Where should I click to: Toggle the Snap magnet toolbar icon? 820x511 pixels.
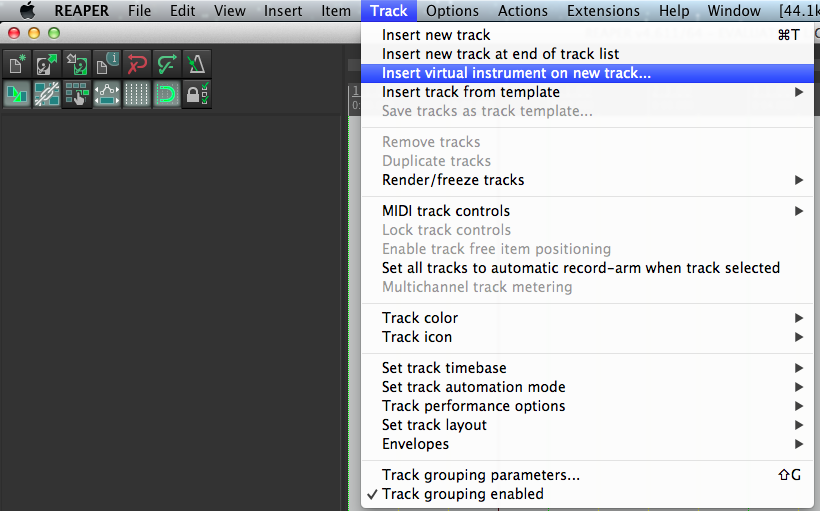167,94
